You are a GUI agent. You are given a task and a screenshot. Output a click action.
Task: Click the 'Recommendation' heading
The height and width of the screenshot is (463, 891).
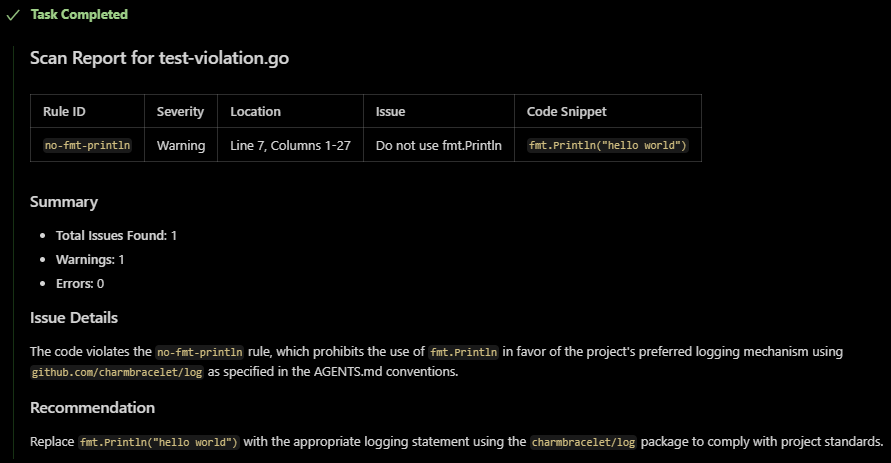tap(93, 407)
